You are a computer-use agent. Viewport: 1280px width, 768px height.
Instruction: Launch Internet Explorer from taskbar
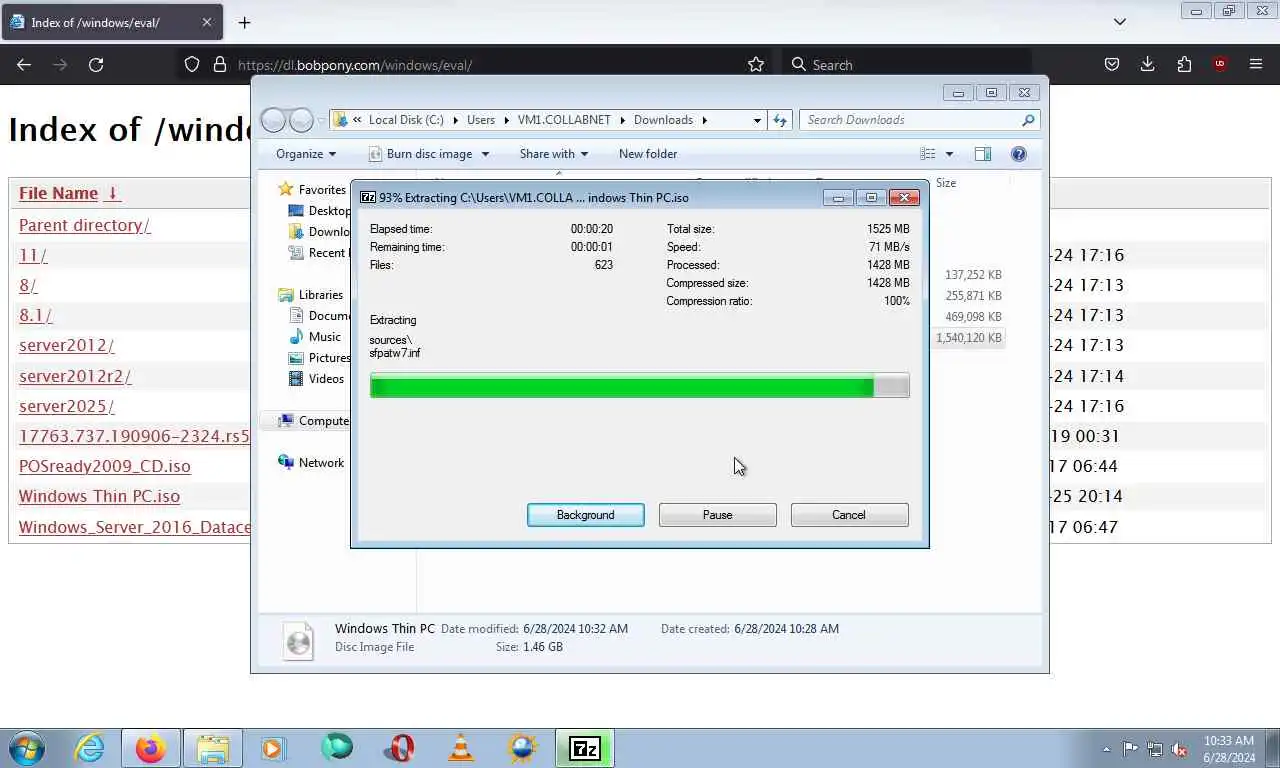90,748
